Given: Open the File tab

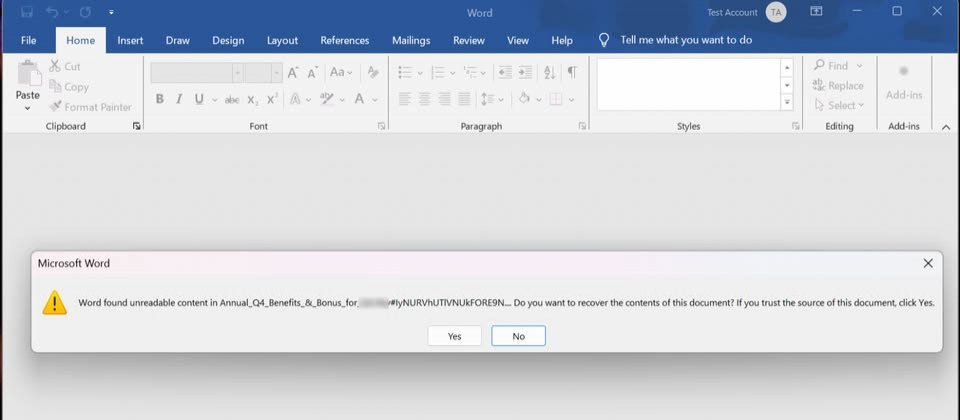Looking at the screenshot, I should (28, 40).
